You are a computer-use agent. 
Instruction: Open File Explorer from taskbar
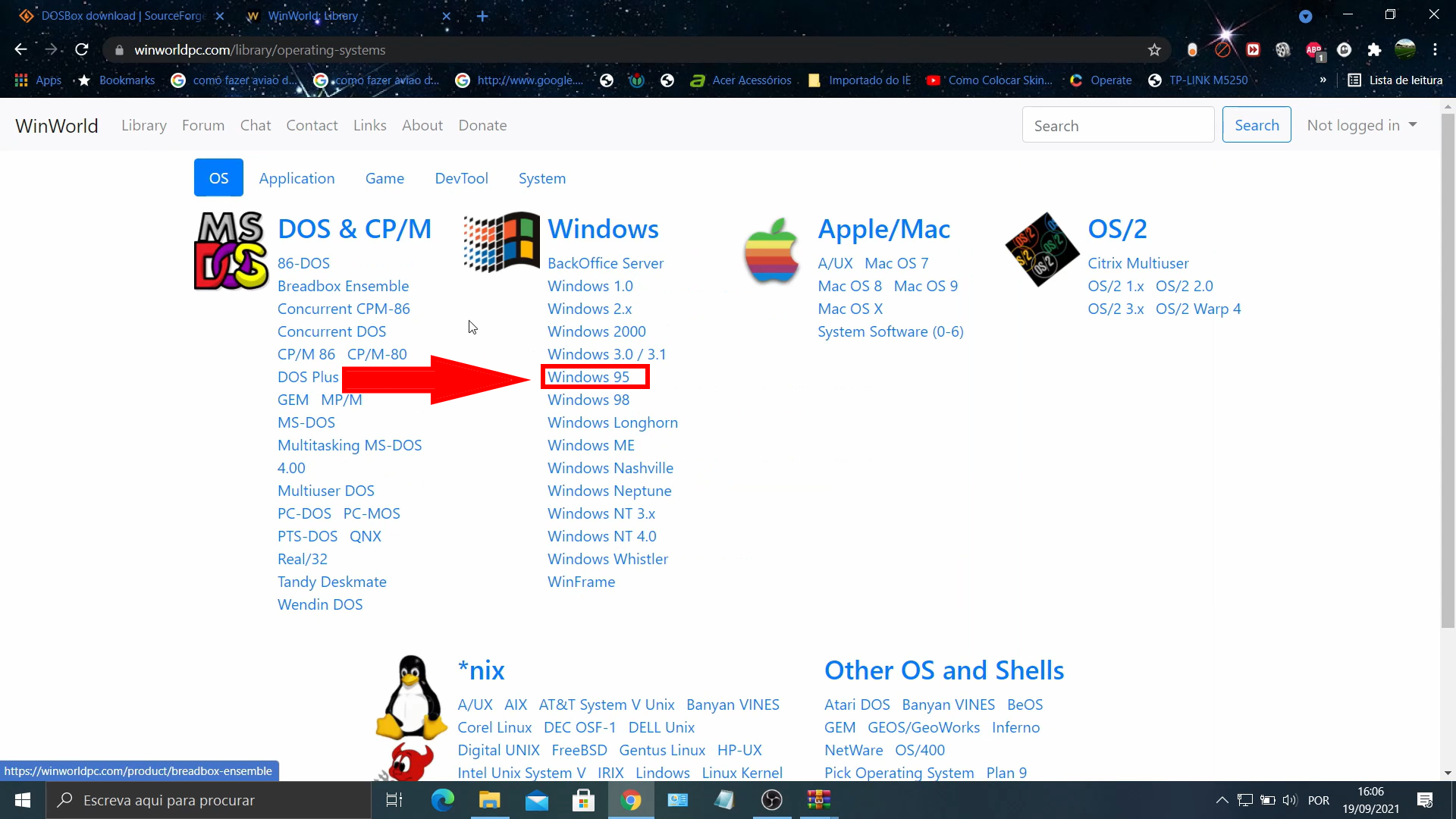[489, 800]
